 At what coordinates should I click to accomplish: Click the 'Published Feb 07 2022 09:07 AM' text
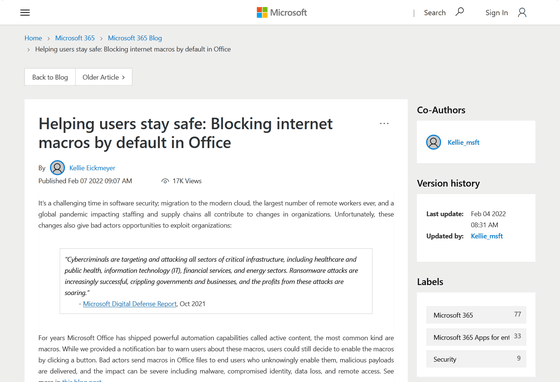[x=85, y=181]
